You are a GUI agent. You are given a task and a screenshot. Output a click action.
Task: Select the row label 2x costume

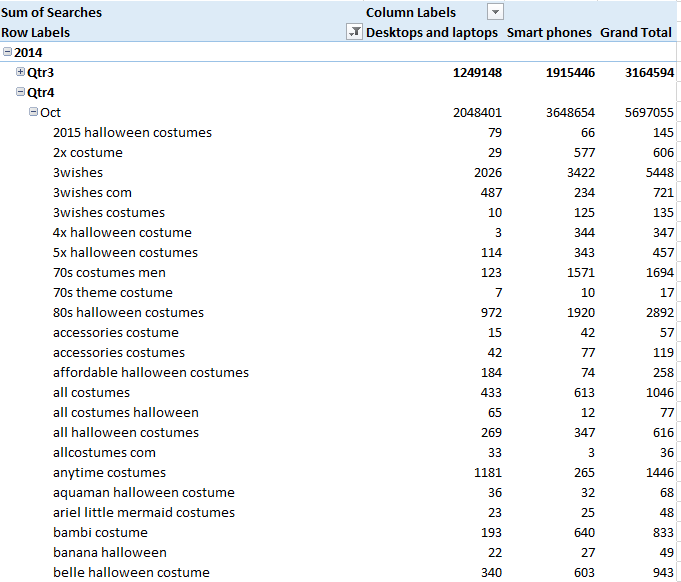click(x=88, y=152)
